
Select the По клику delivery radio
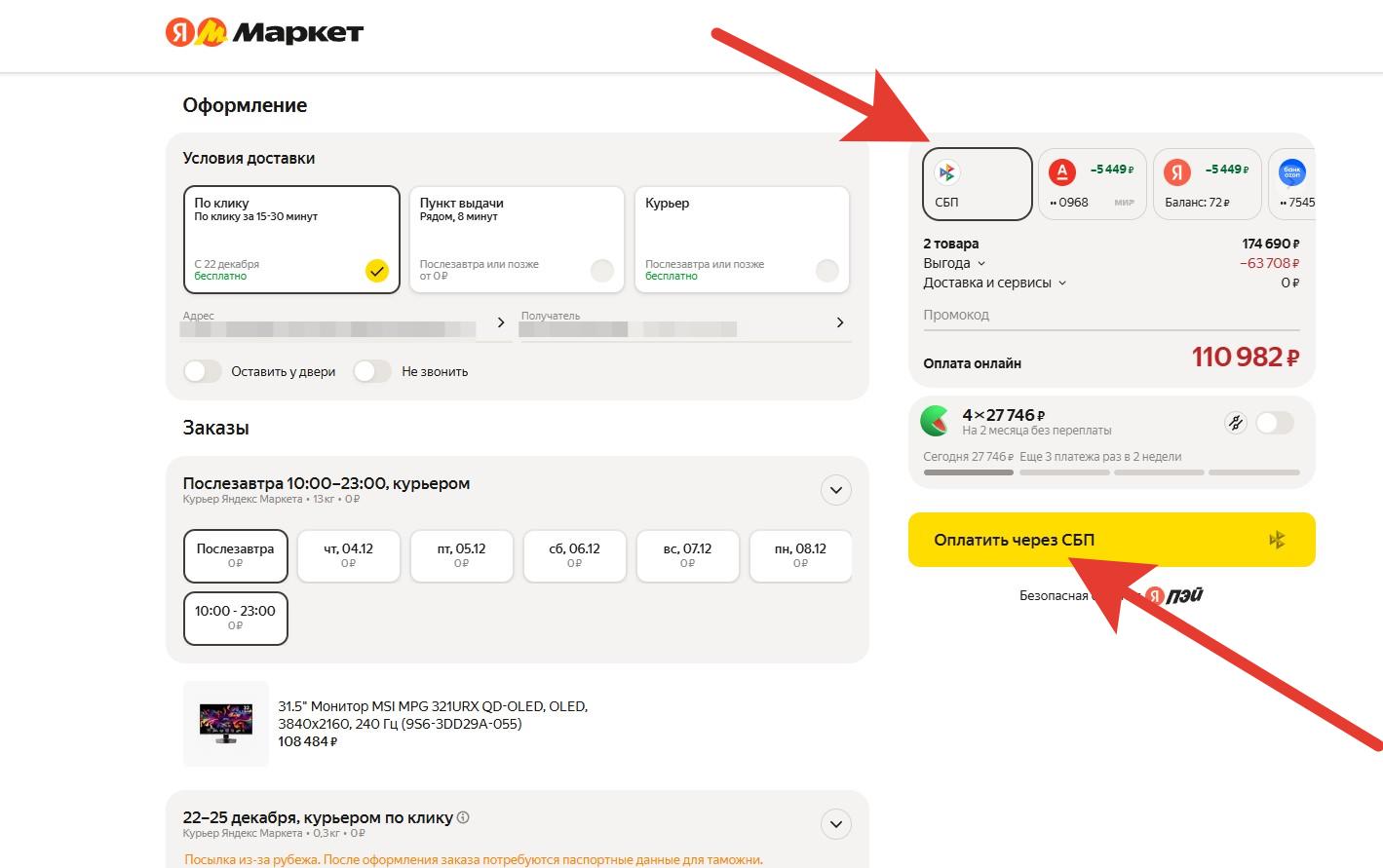coord(376,271)
